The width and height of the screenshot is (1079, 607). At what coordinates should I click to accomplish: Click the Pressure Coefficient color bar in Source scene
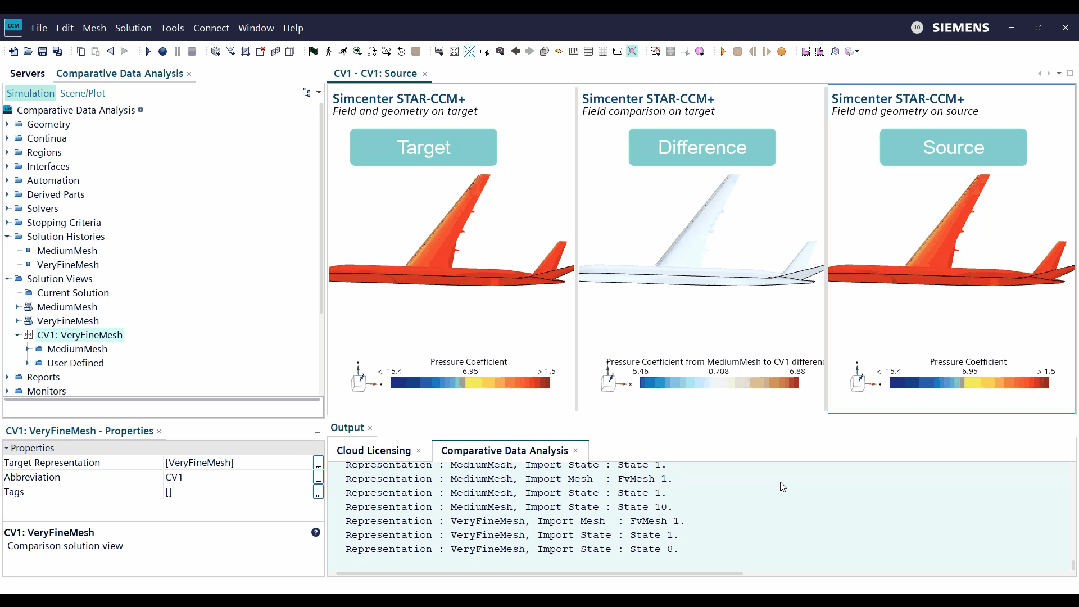[x=969, y=383]
